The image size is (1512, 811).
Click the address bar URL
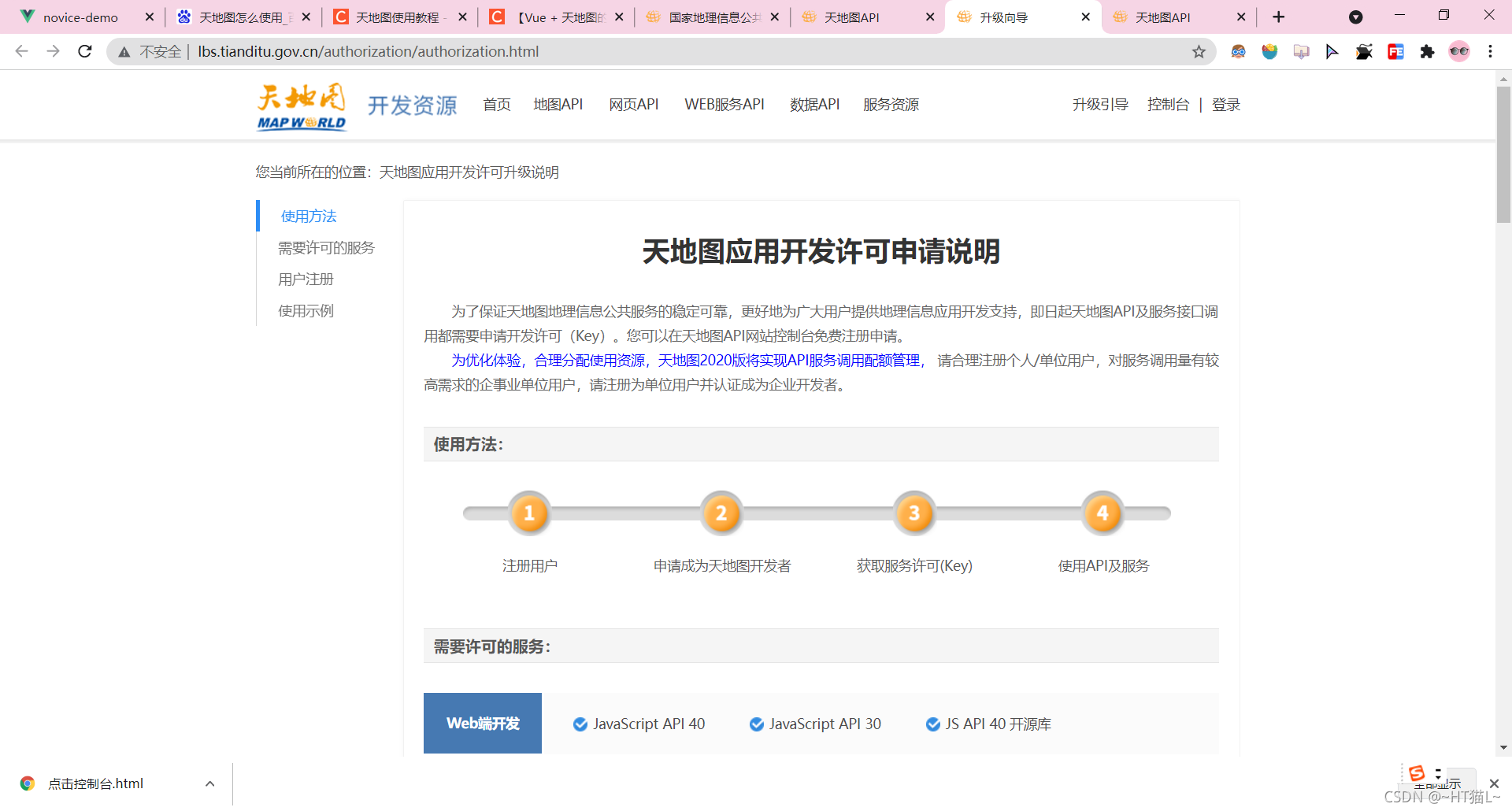pyautogui.click(x=369, y=52)
